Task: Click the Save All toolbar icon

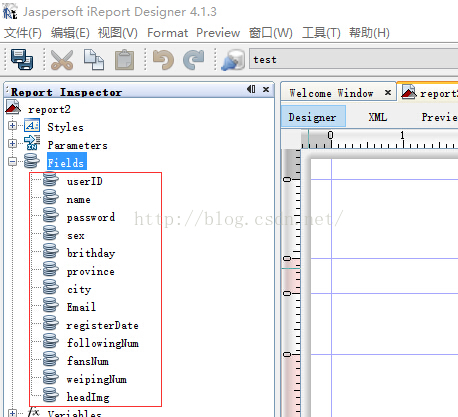Action: (22, 59)
